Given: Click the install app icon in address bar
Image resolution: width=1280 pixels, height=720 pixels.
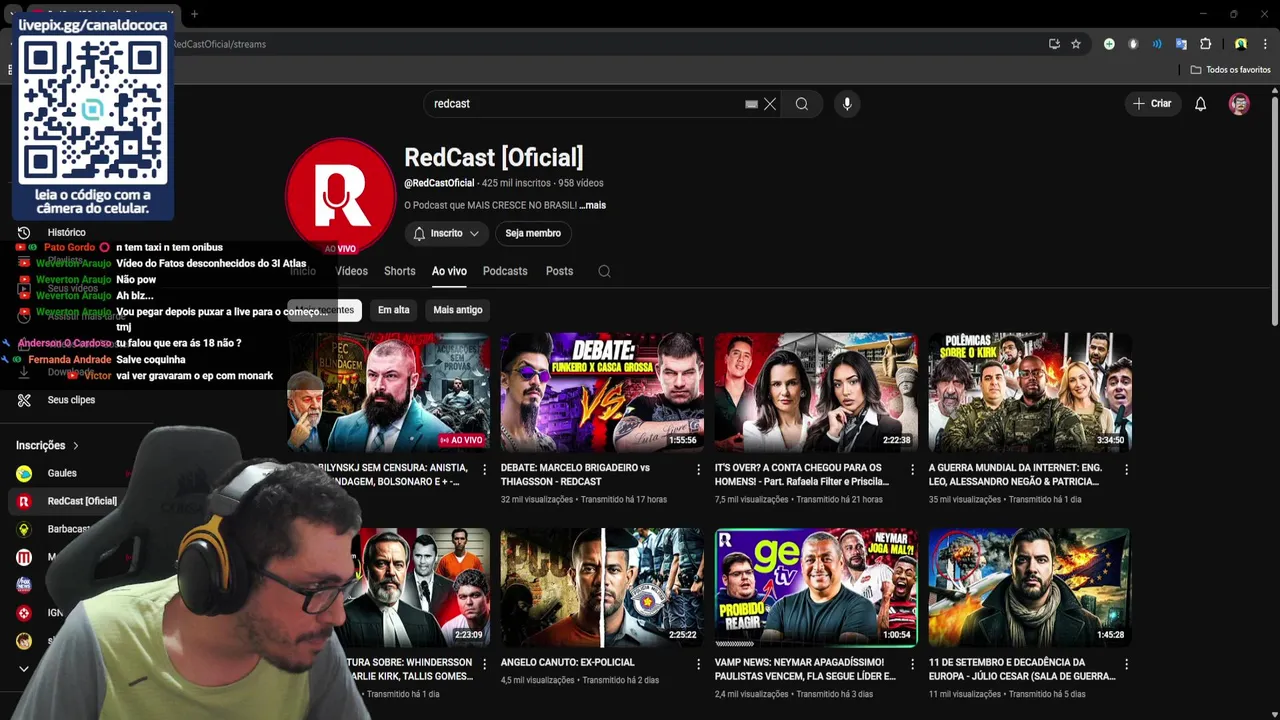Looking at the screenshot, I should [x=1054, y=44].
